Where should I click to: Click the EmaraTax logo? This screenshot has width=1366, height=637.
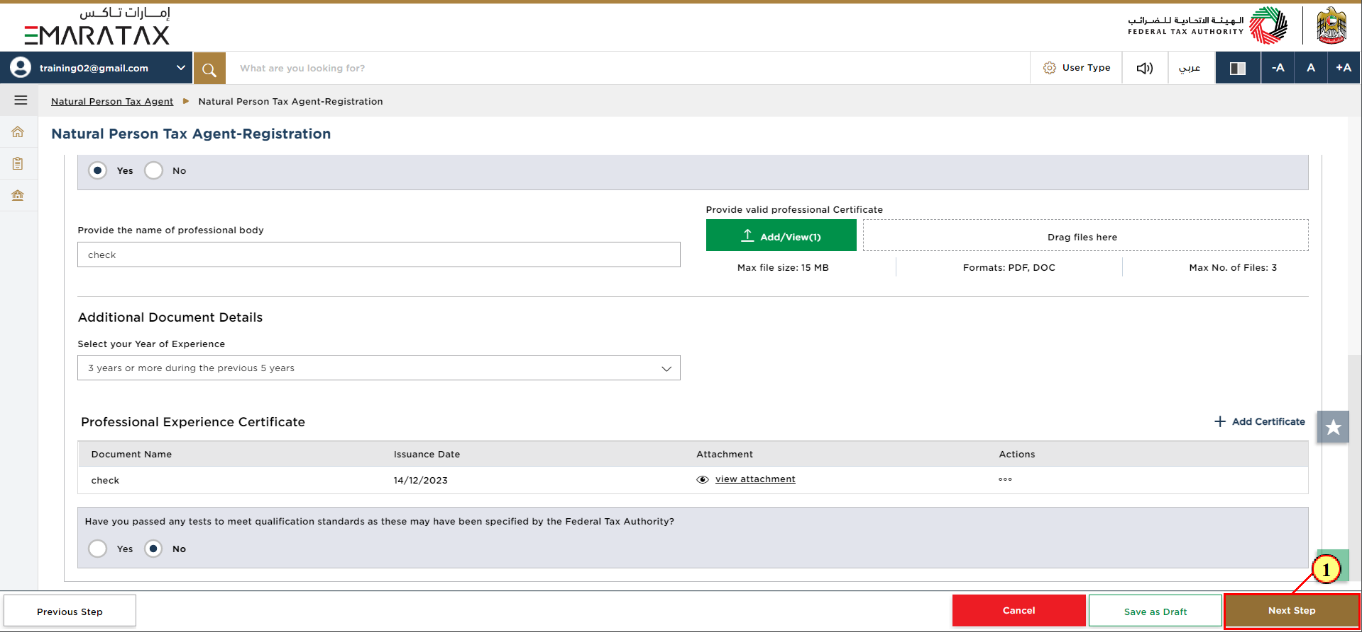(x=97, y=27)
